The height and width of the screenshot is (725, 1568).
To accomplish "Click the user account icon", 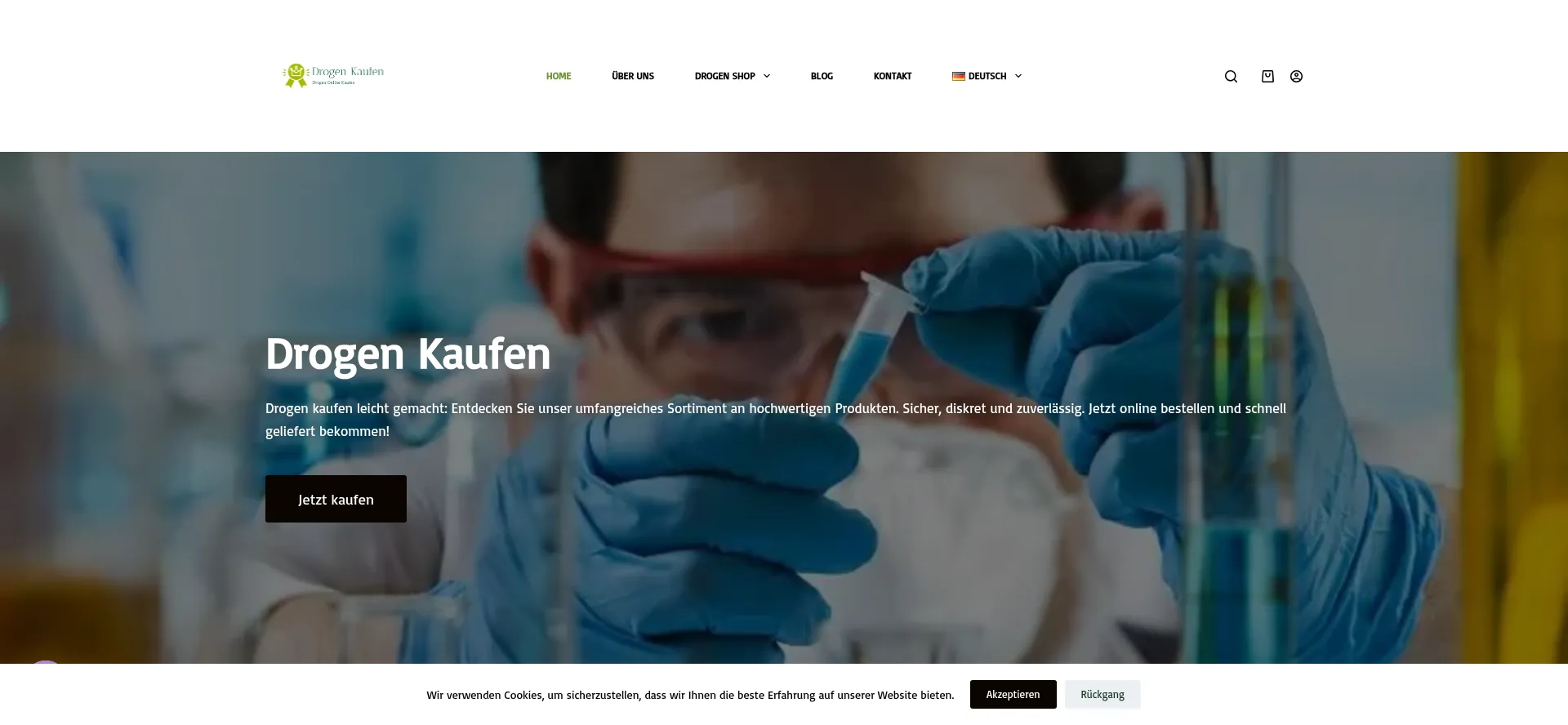I will (1296, 76).
